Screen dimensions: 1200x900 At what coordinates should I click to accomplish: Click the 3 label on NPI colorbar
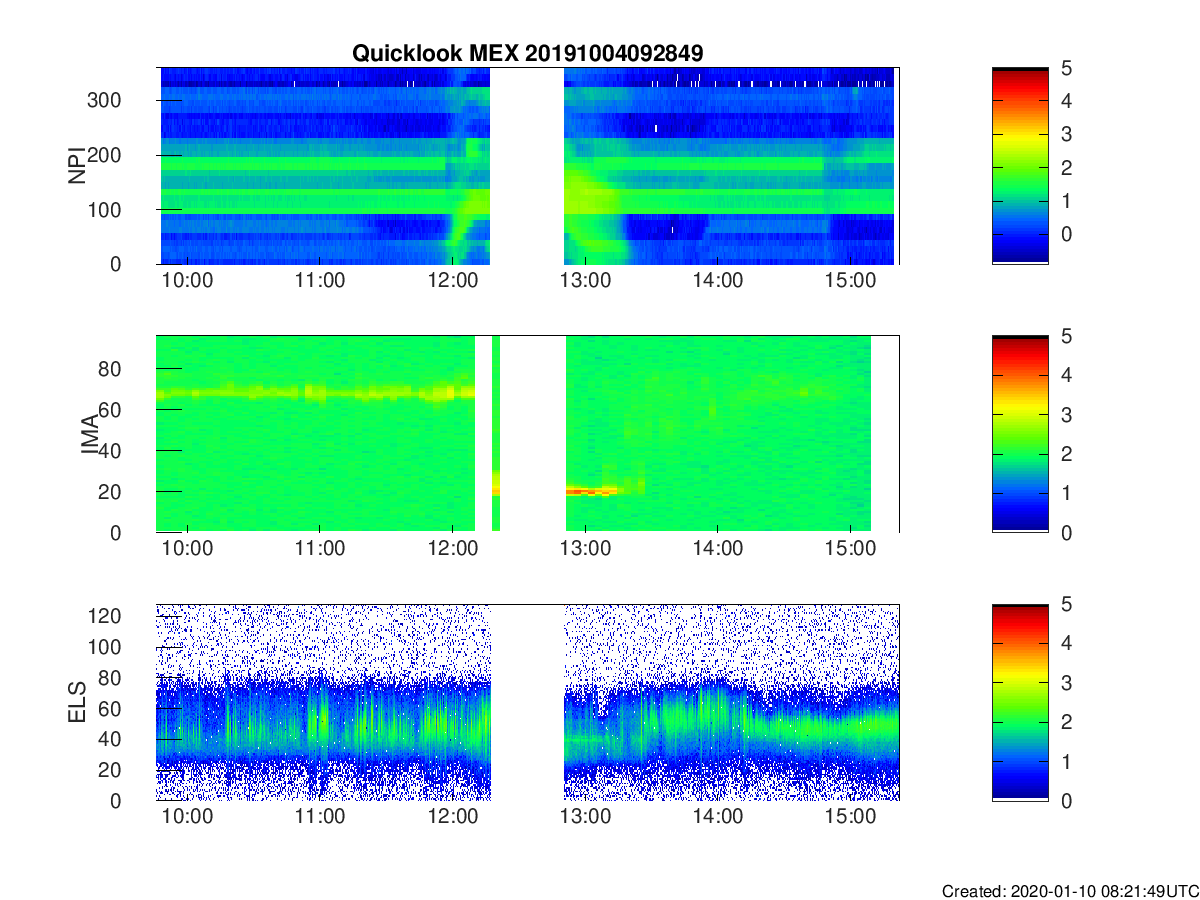coord(1065,134)
